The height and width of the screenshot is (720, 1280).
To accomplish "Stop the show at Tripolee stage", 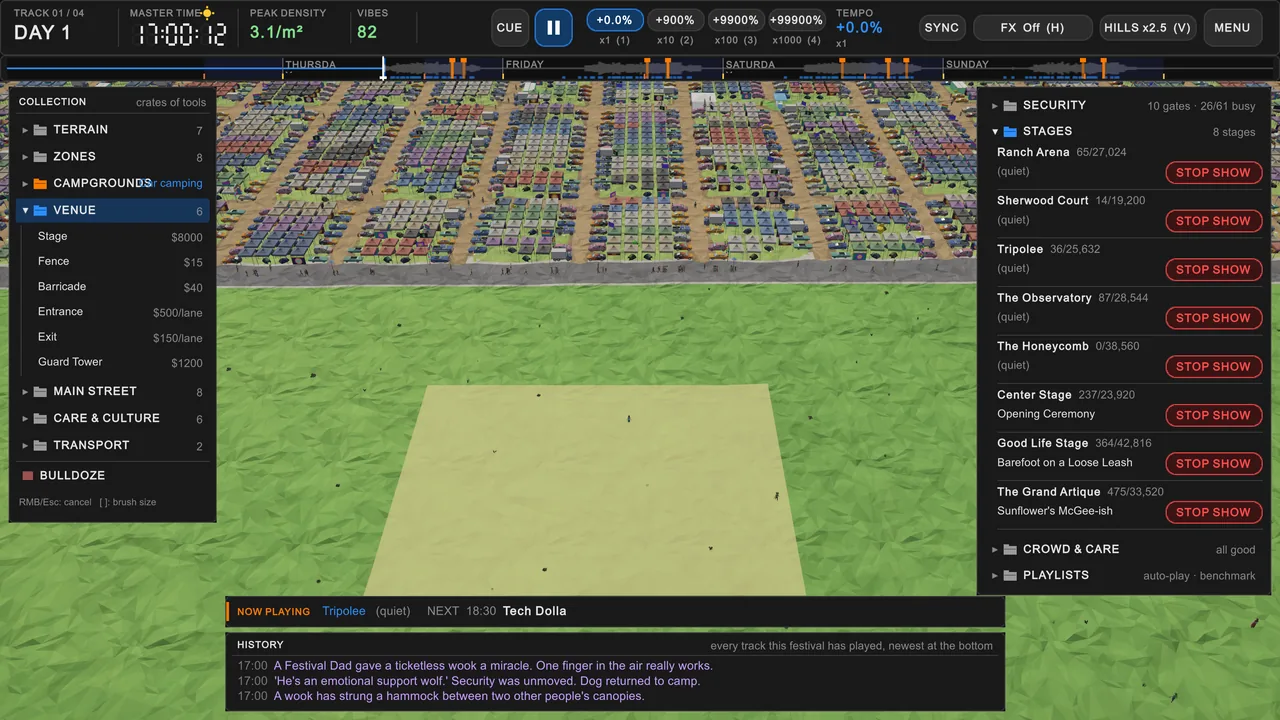I will coord(1213,270).
